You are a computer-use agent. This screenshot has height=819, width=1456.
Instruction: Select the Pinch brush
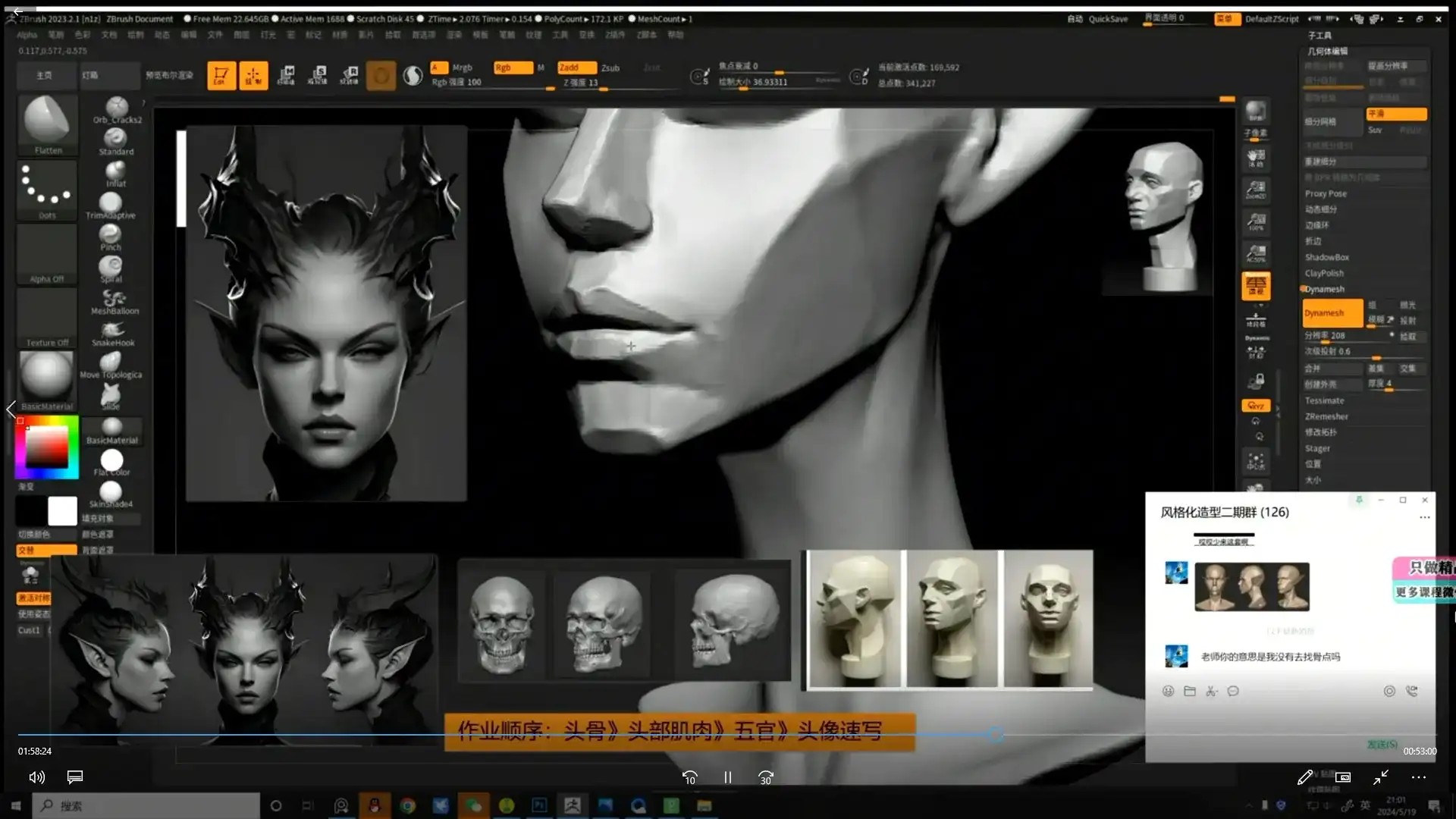coord(111,237)
